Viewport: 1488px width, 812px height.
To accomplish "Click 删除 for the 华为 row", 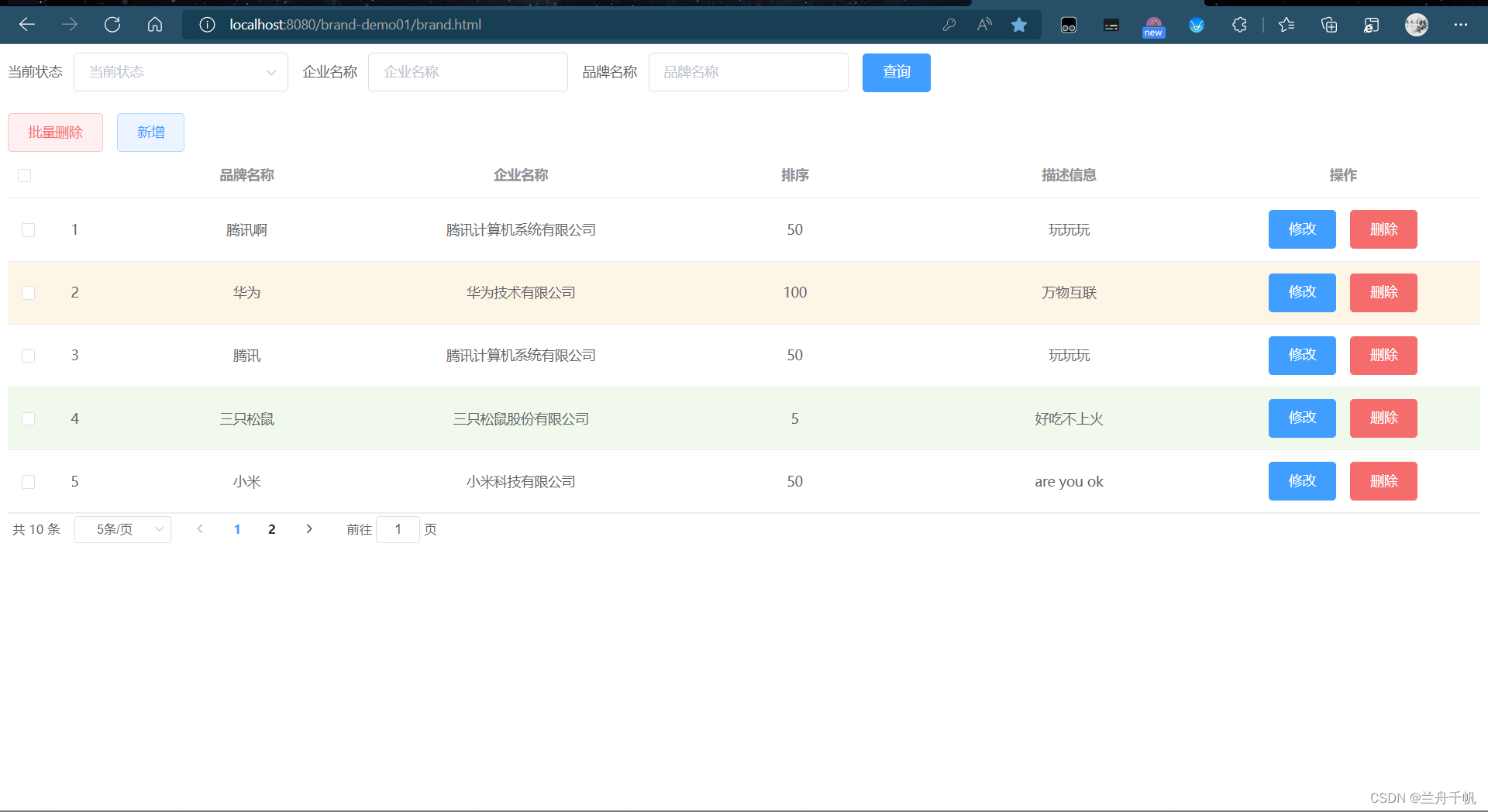I will point(1383,292).
